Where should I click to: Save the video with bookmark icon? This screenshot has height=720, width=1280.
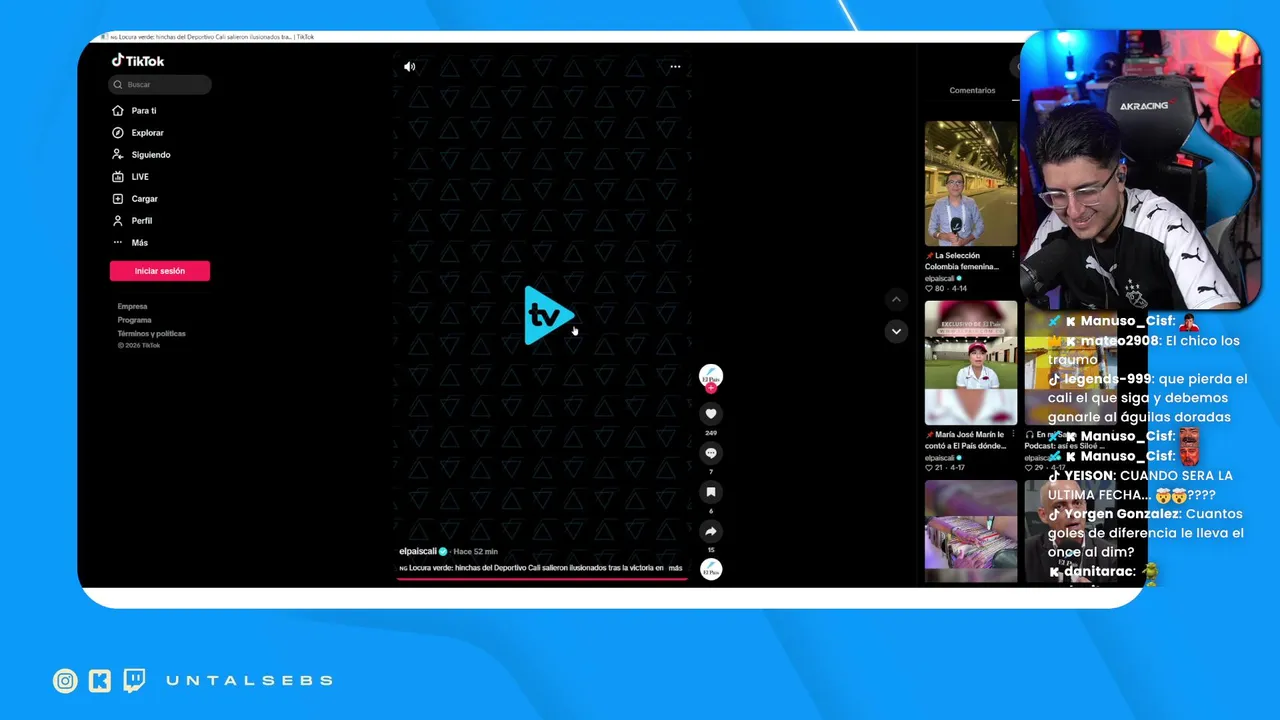click(711, 492)
